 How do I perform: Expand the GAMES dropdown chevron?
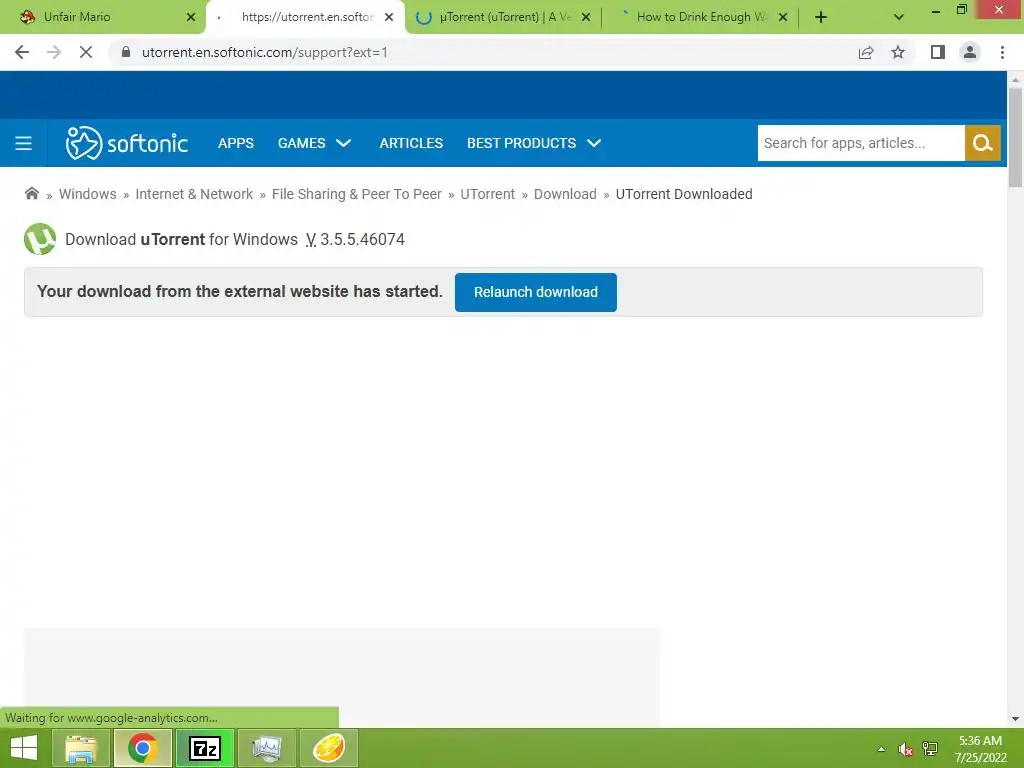click(344, 143)
